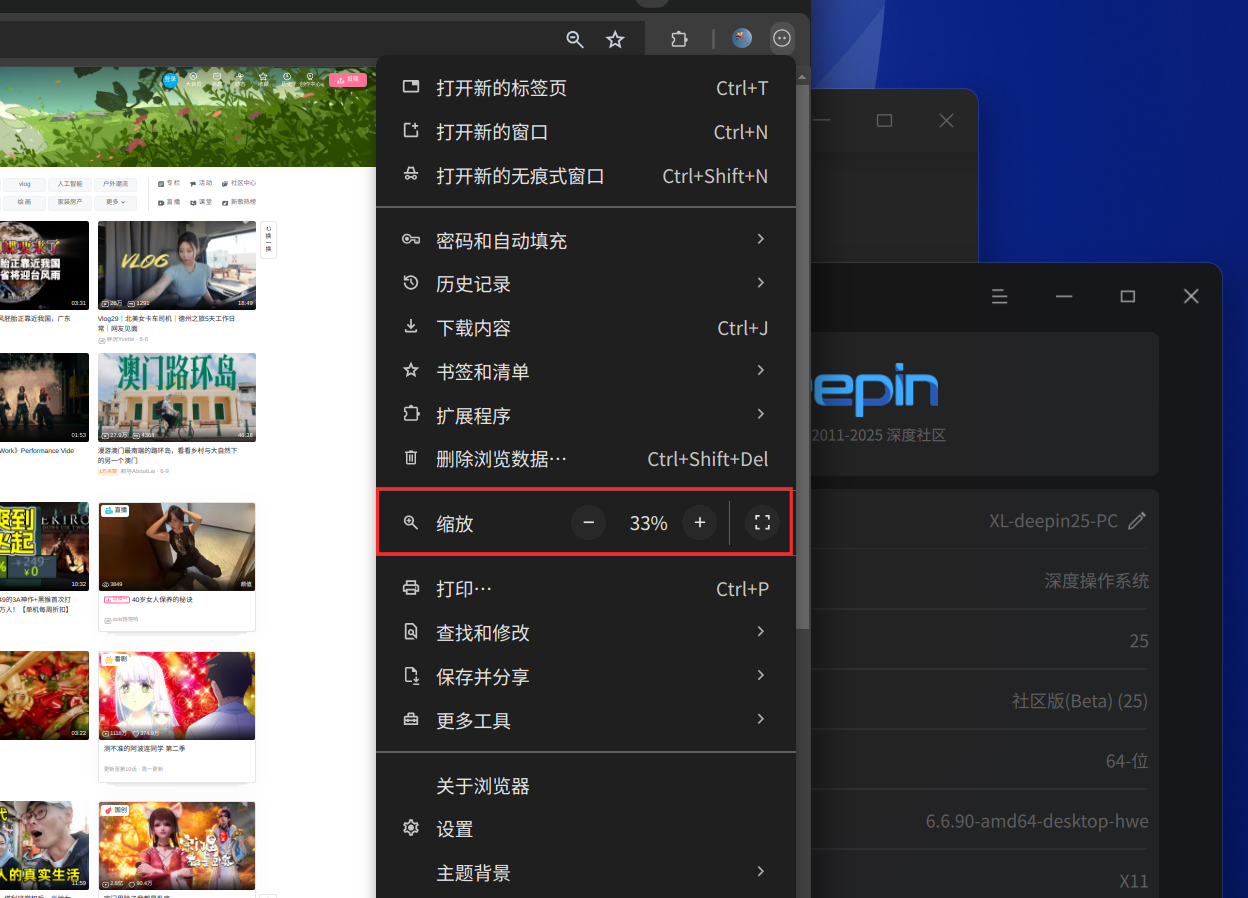The width and height of the screenshot is (1248, 898).
Task: Open the extensions puzzle icon in toolbar
Action: point(679,39)
